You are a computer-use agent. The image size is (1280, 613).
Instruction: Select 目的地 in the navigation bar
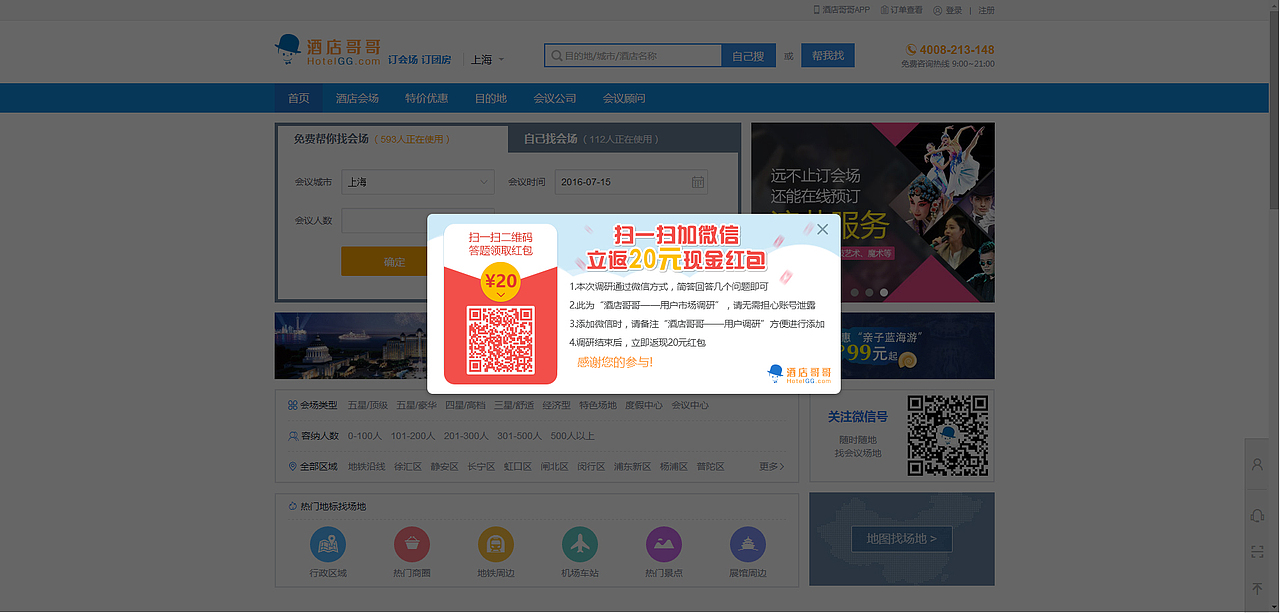coord(491,98)
